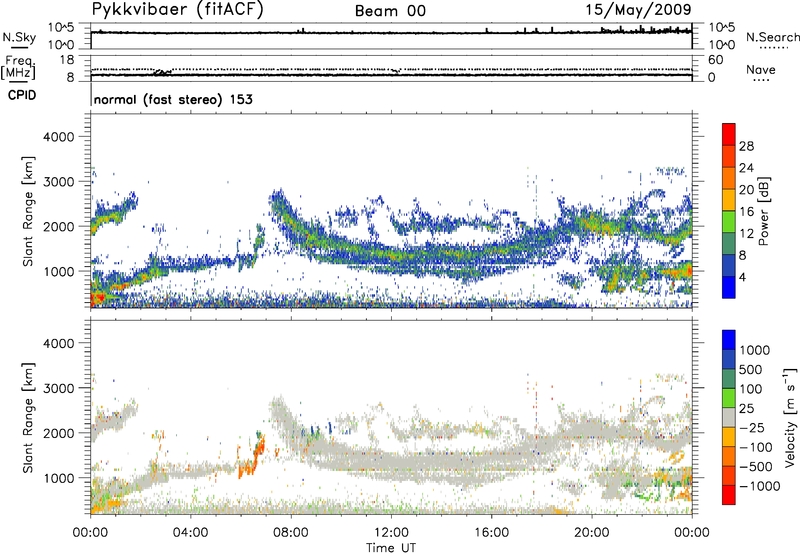
Task: Click the '12:00' time tick label
Action: coord(391,533)
